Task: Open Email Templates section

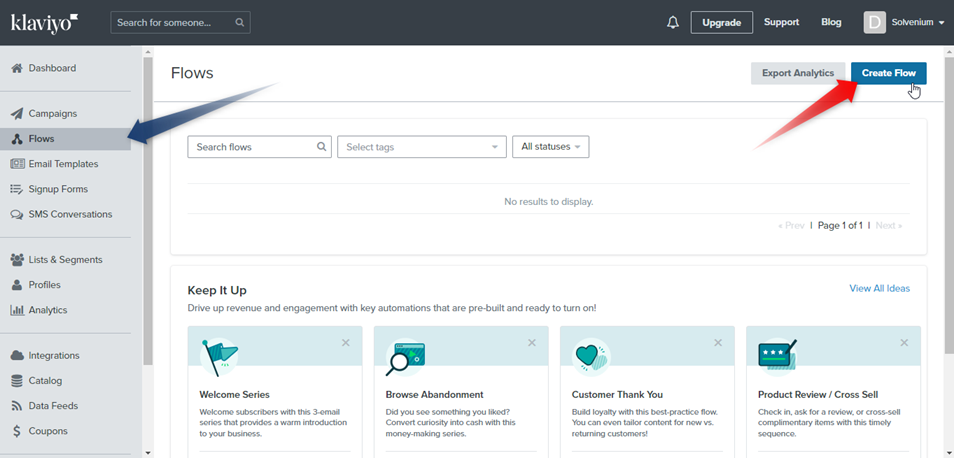Action: click(63, 164)
